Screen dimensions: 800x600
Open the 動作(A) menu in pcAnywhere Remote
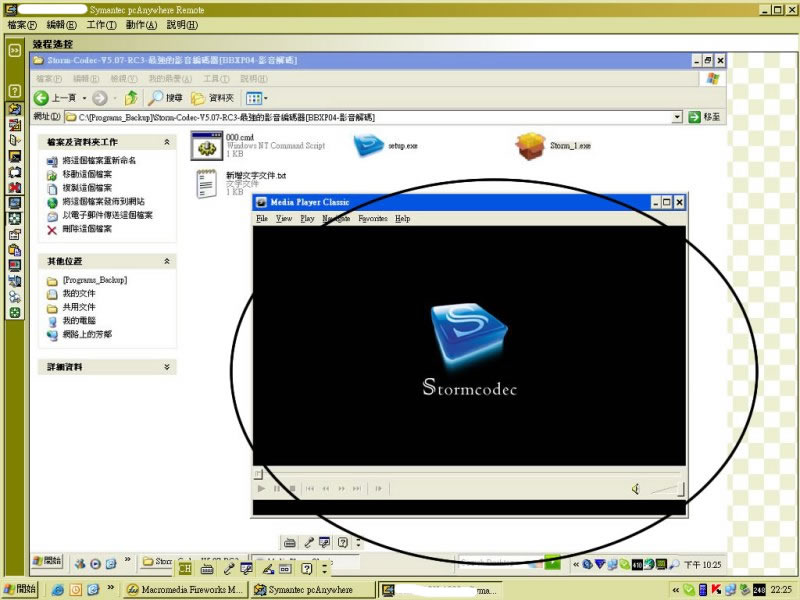141,25
